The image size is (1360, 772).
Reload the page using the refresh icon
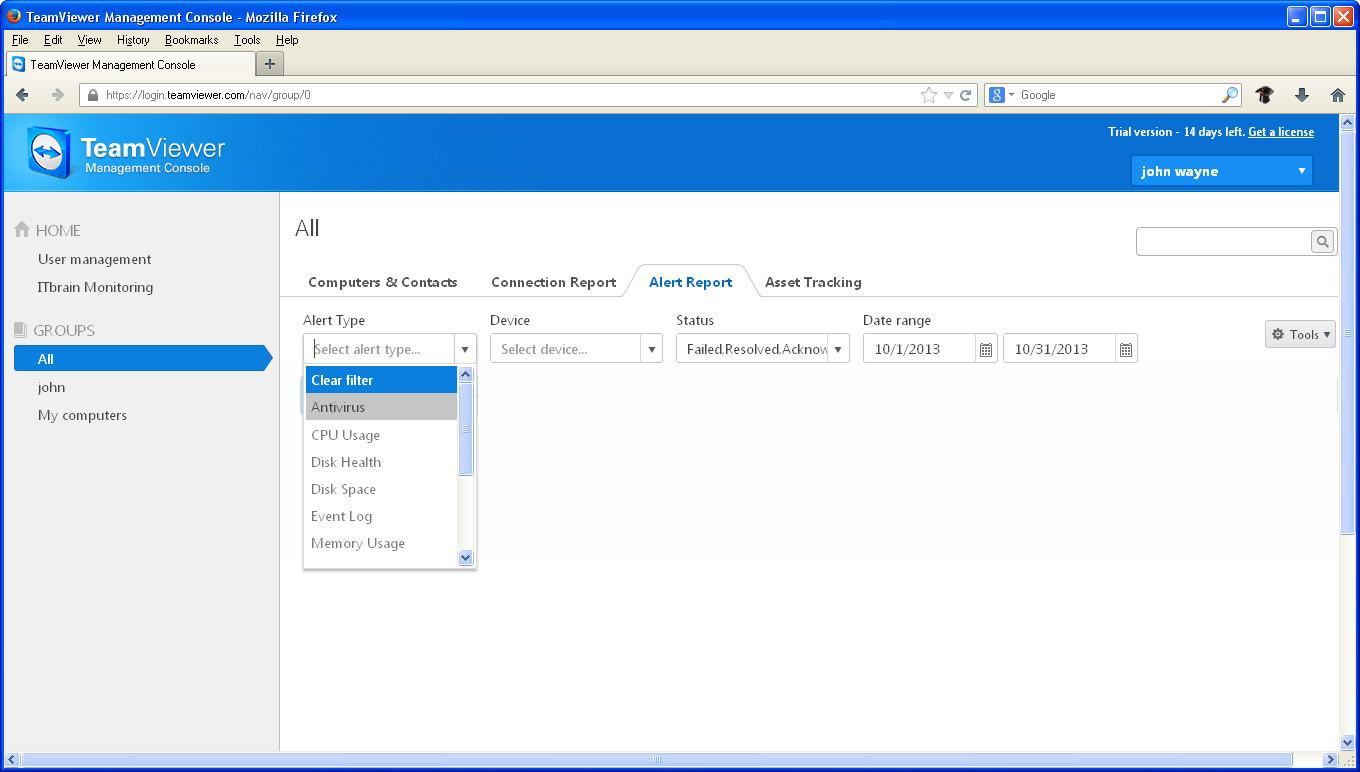tap(964, 95)
